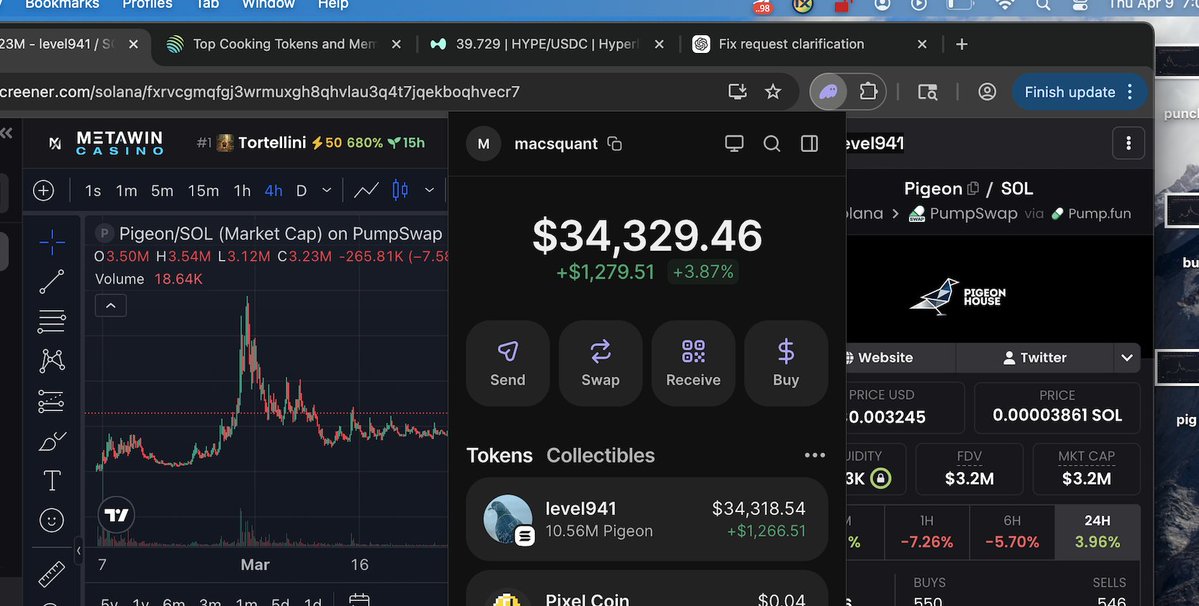
Task: Add symbol to compare with plus icon
Action: pyautogui.click(x=44, y=190)
